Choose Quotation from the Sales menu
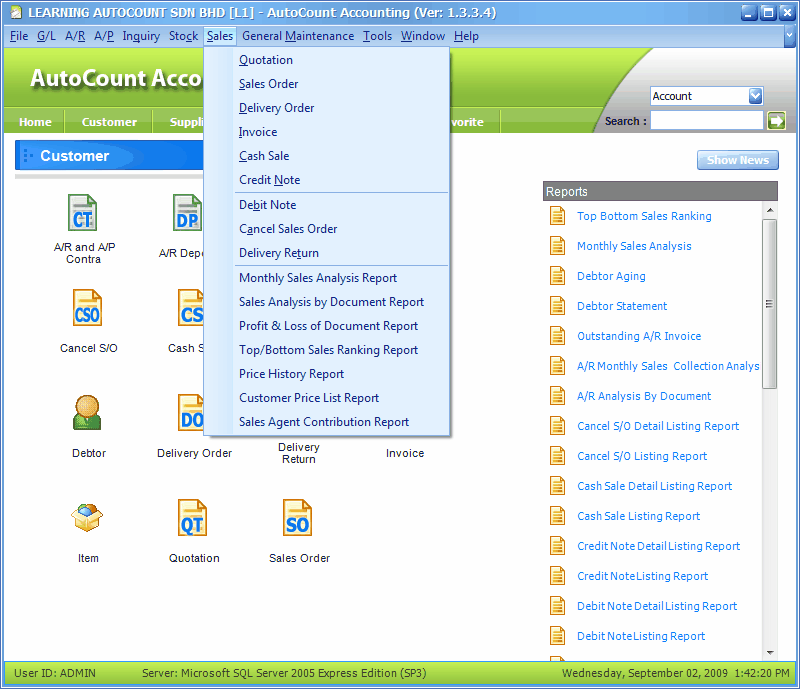The width and height of the screenshot is (800, 689). [327, 60]
